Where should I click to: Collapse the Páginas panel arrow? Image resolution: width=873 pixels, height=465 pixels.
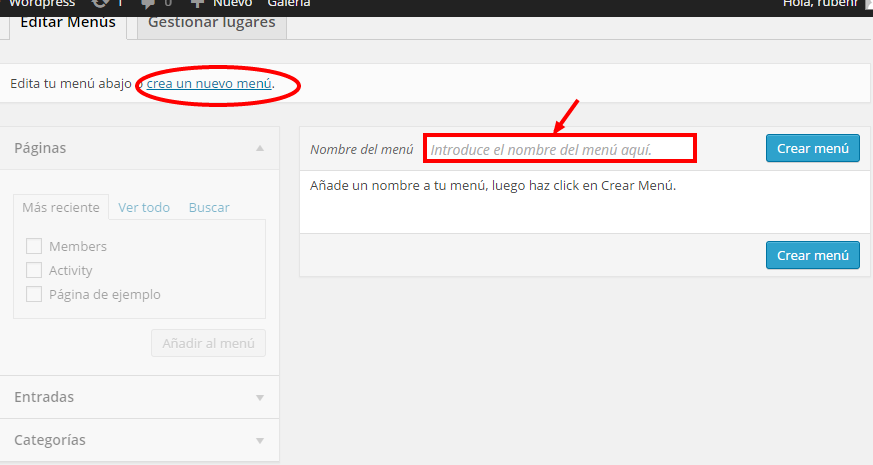tap(260, 148)
